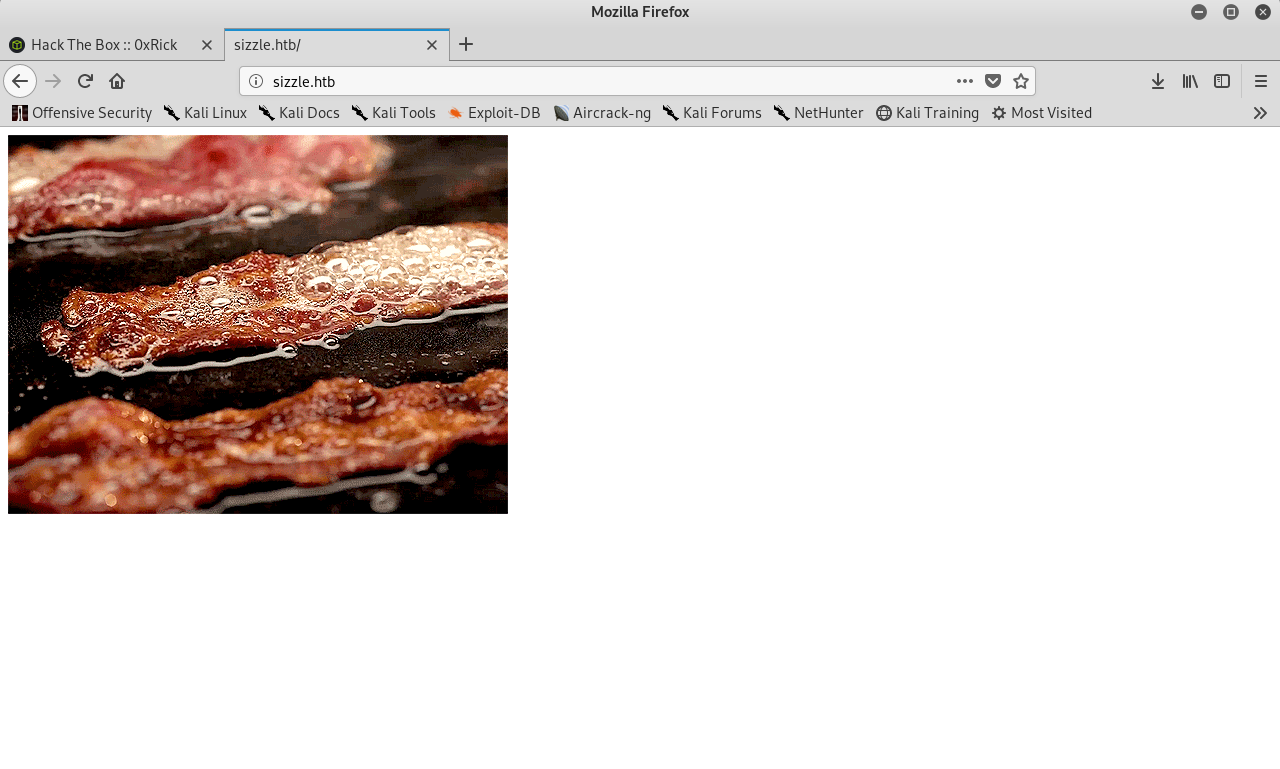Click the sizzling bacon image
The width and height of the screenshot is (1280, 769).
[x=258, y=324]
